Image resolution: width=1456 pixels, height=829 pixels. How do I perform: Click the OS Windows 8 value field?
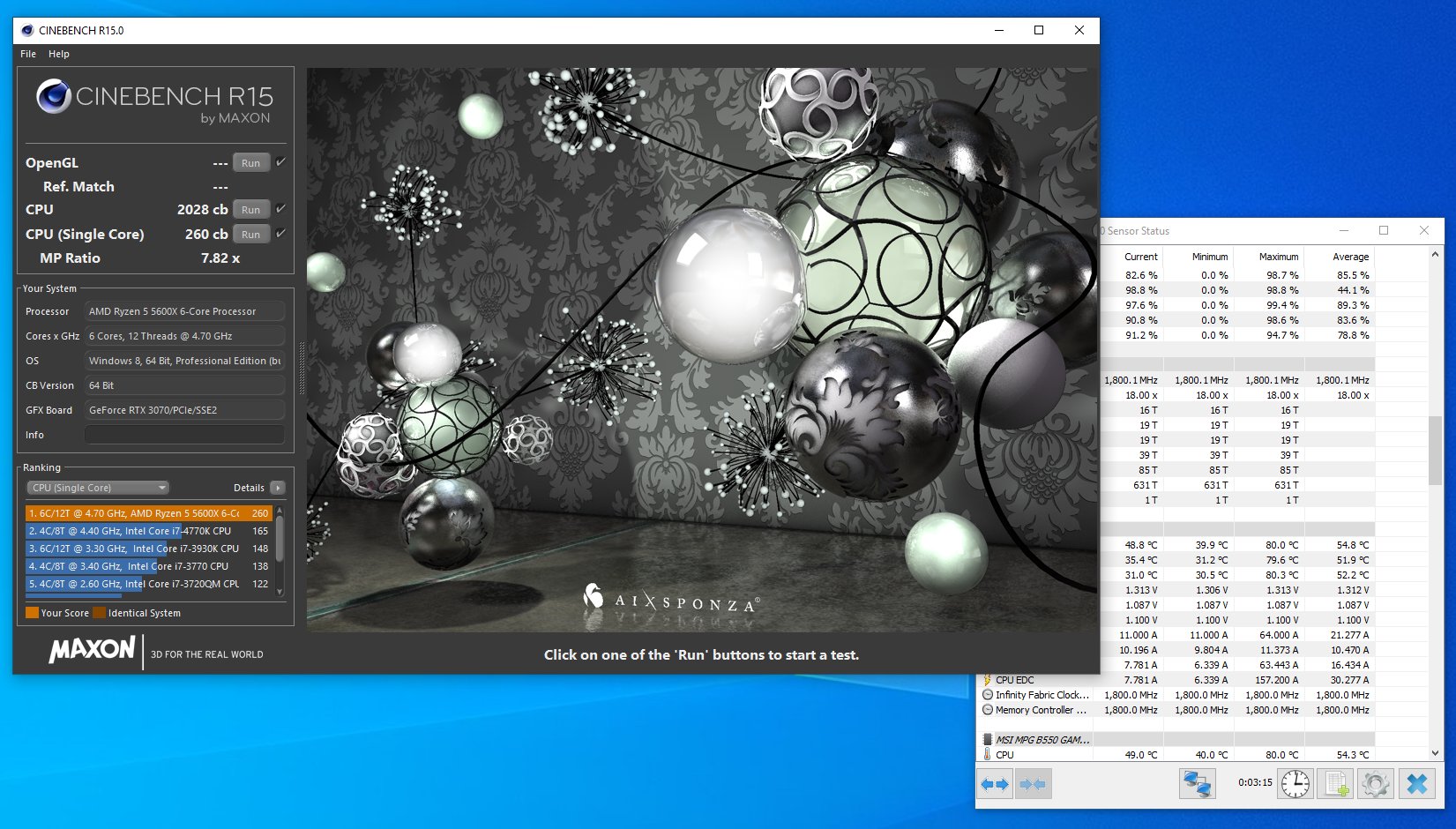(x=184, y=361)
